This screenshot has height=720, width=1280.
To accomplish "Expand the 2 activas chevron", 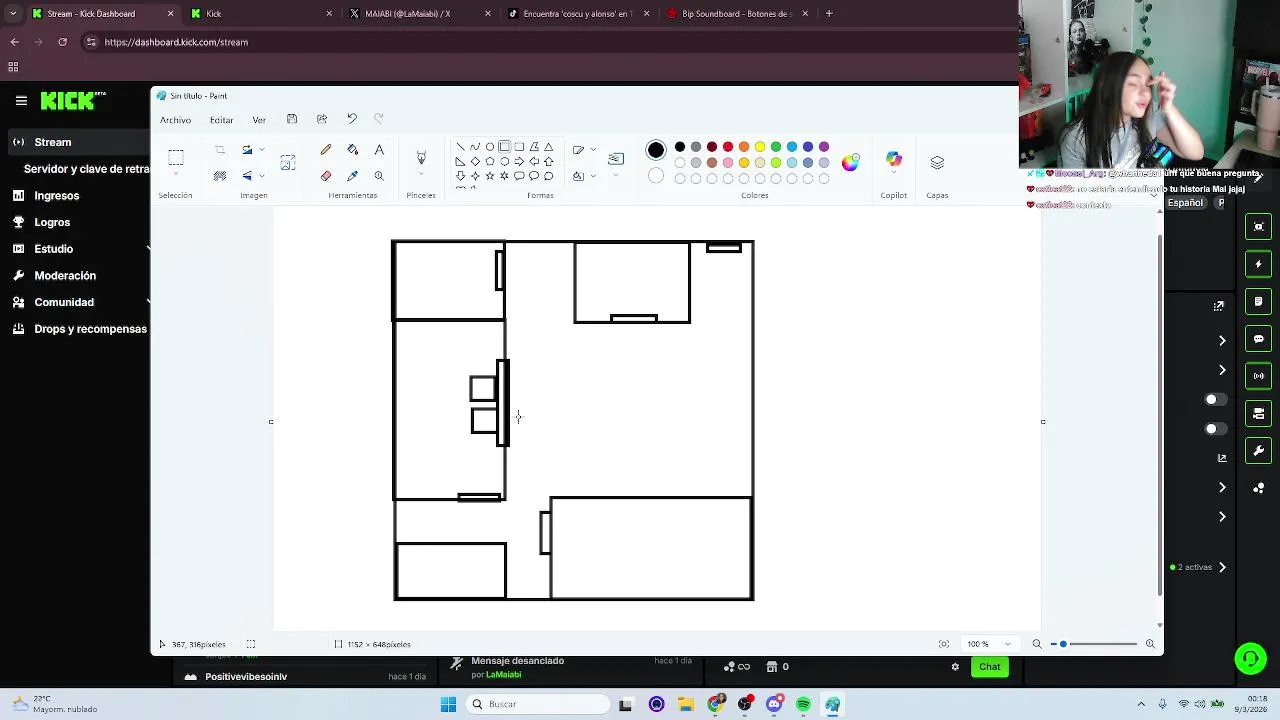I will click(x=1222, y=567).
